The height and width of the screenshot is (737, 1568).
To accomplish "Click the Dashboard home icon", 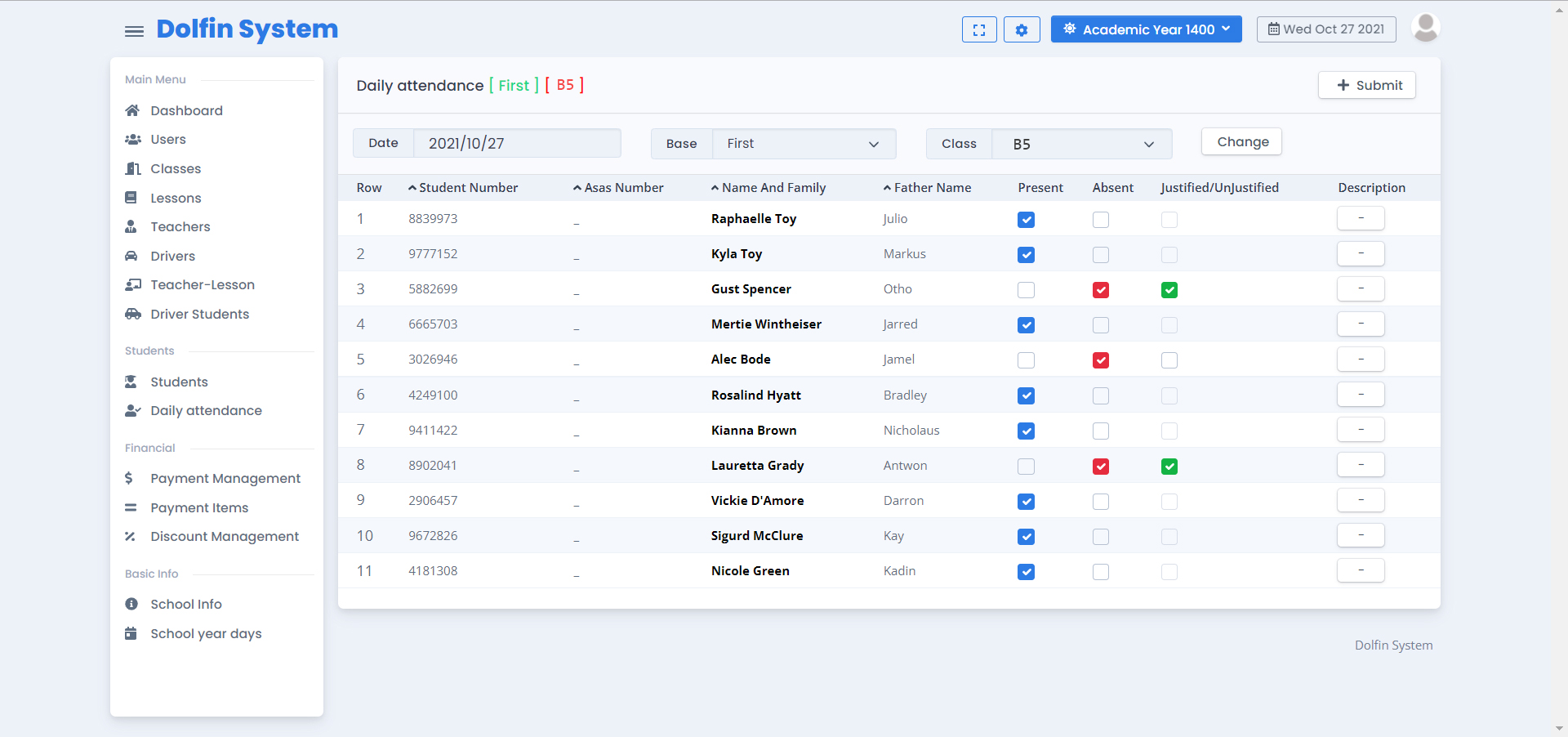I will (x=131, y=110).
